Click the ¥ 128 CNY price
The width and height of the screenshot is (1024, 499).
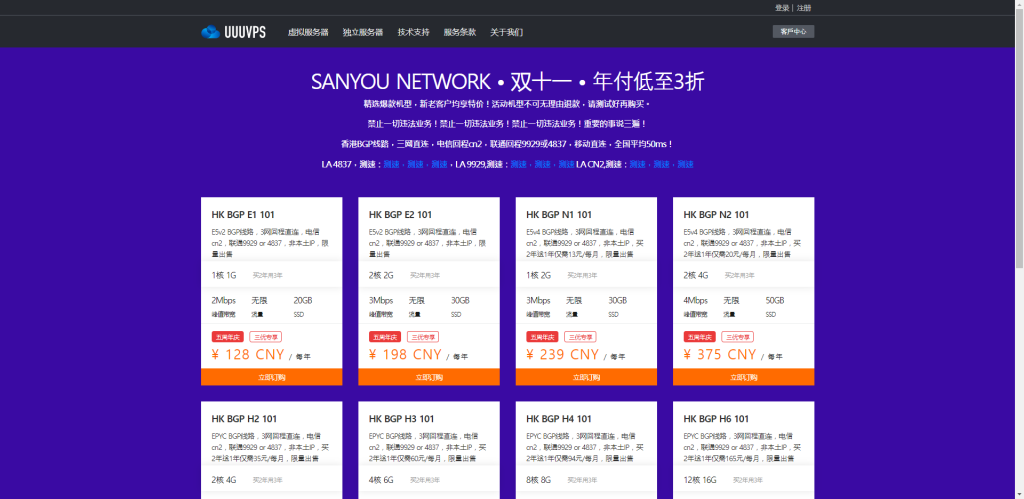pos(248,355)
